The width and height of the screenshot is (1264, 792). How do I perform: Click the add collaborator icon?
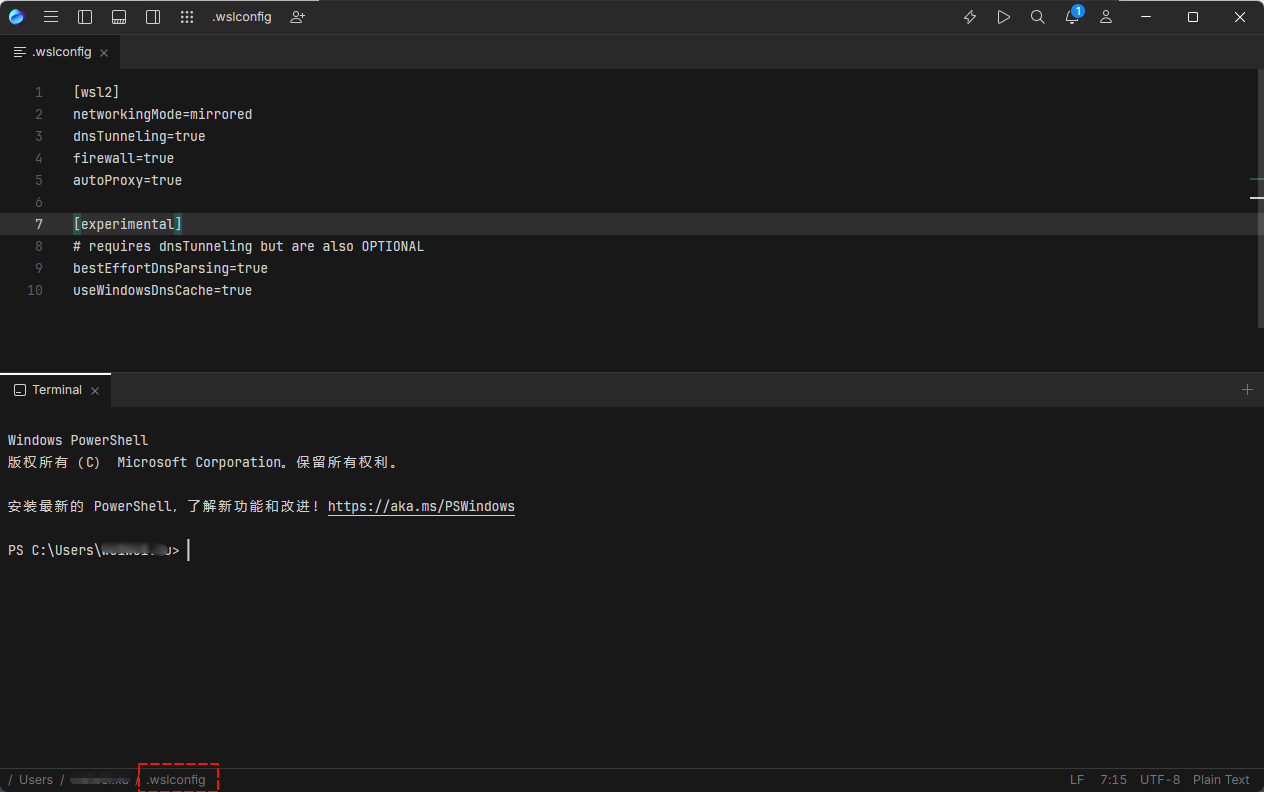tap(297, 17)
